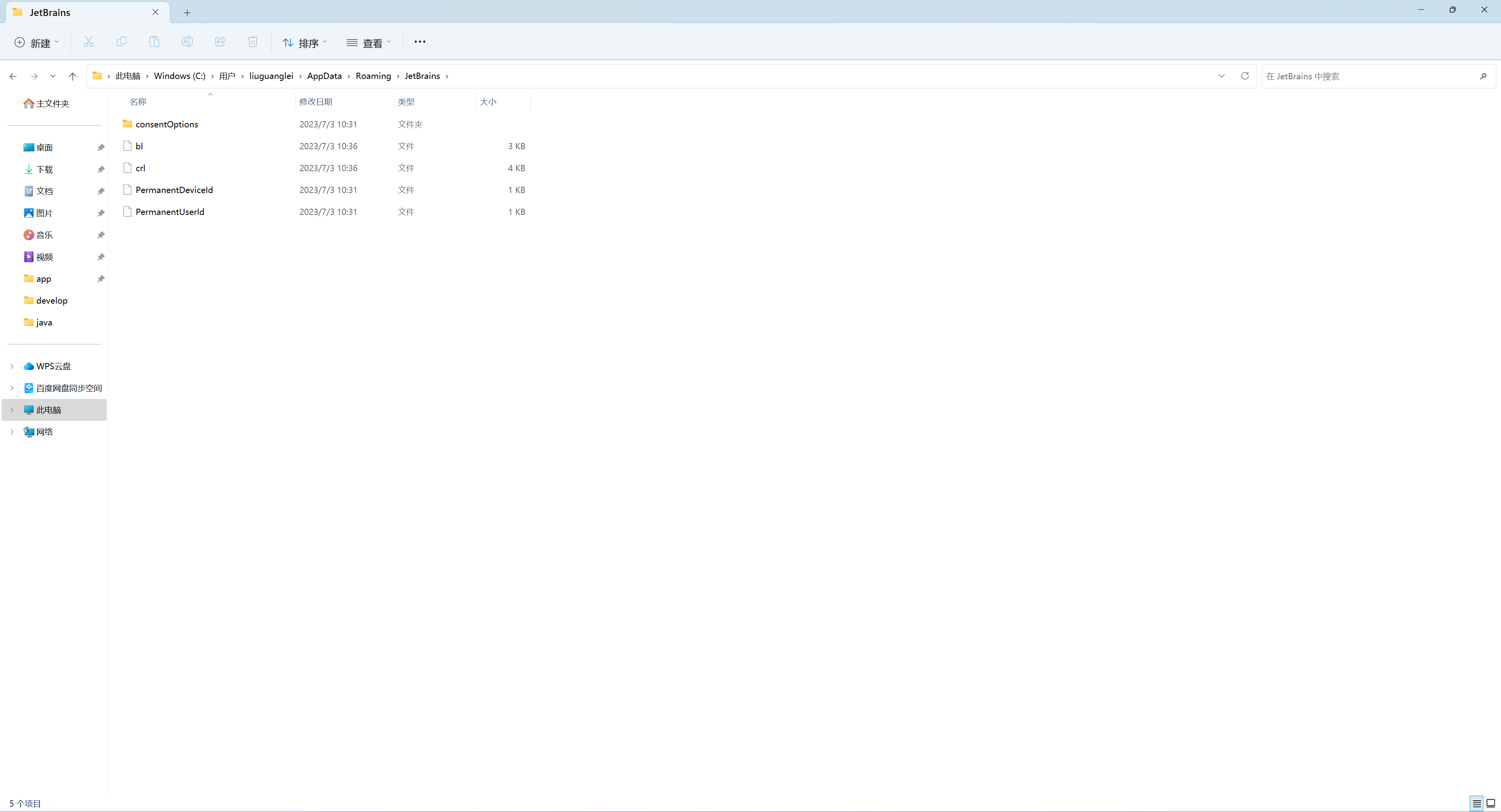Expand the 网络 tree node
The height and width of the screenshot is (812, 1501).
[12, 432]
